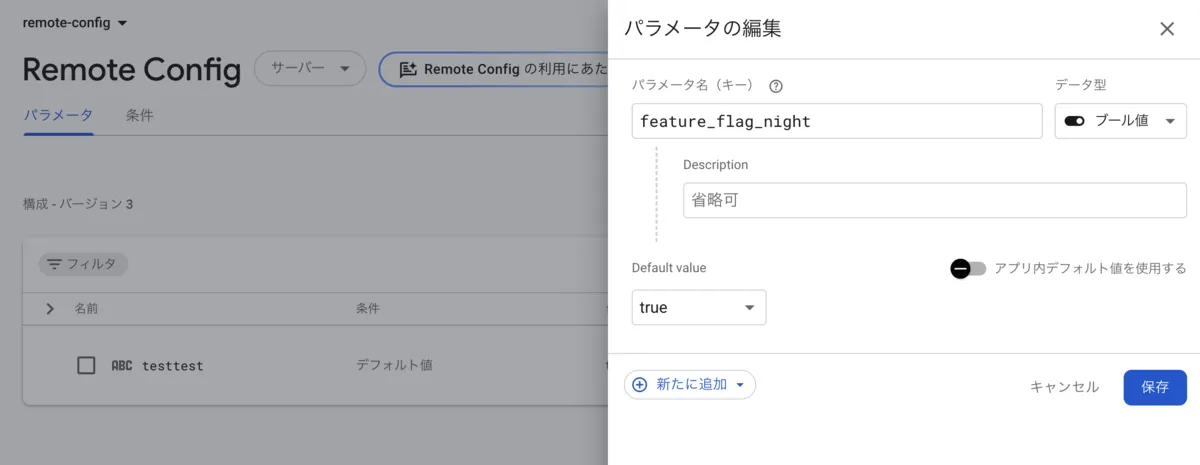Viewport: 1200px width, 465px height.
Task: Check the testtest row checkbox
Action: (x=86, y=365)
